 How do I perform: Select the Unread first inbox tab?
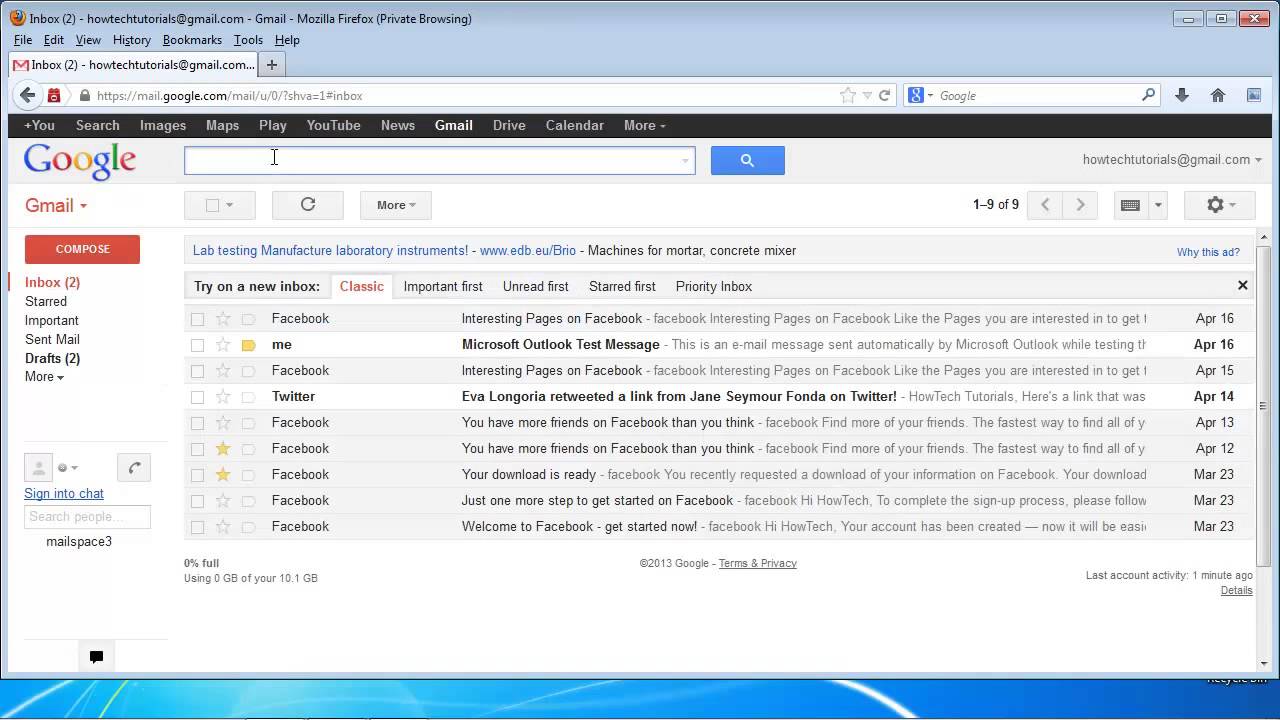tap(535, 286)
